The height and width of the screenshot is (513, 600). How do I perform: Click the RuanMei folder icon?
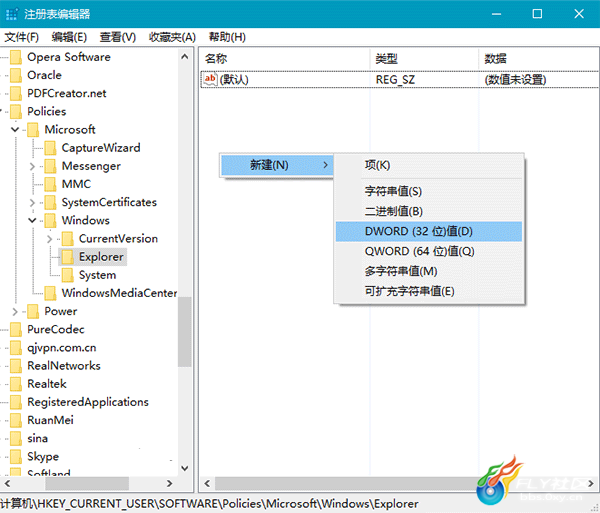pyautogui.click(x=16, y=420)
